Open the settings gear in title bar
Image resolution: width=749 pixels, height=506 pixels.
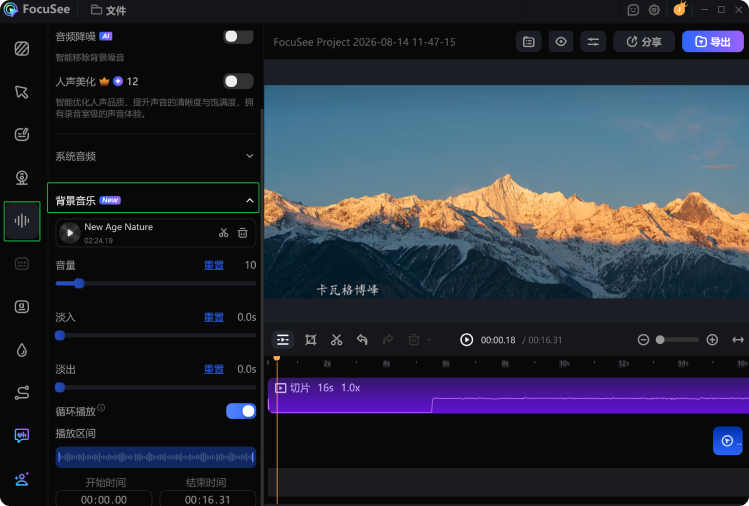click(x=654, y=10)
